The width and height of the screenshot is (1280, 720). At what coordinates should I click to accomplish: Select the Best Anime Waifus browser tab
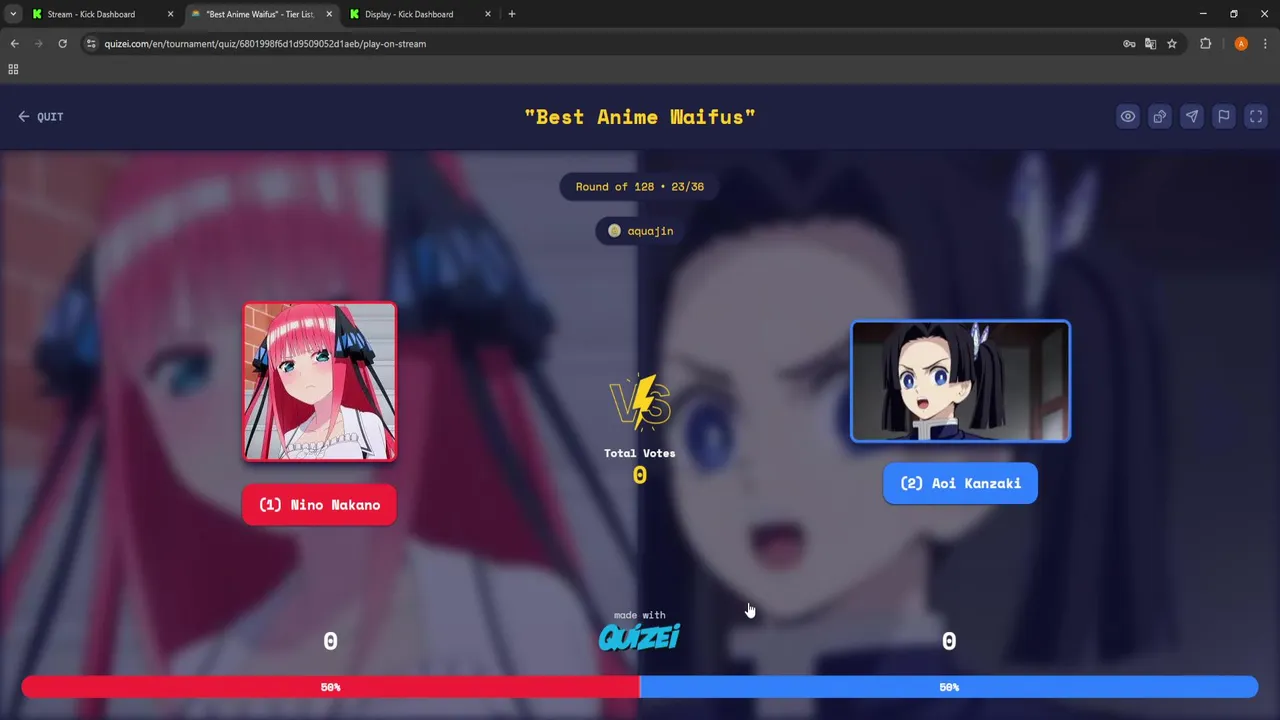[260, 14]
